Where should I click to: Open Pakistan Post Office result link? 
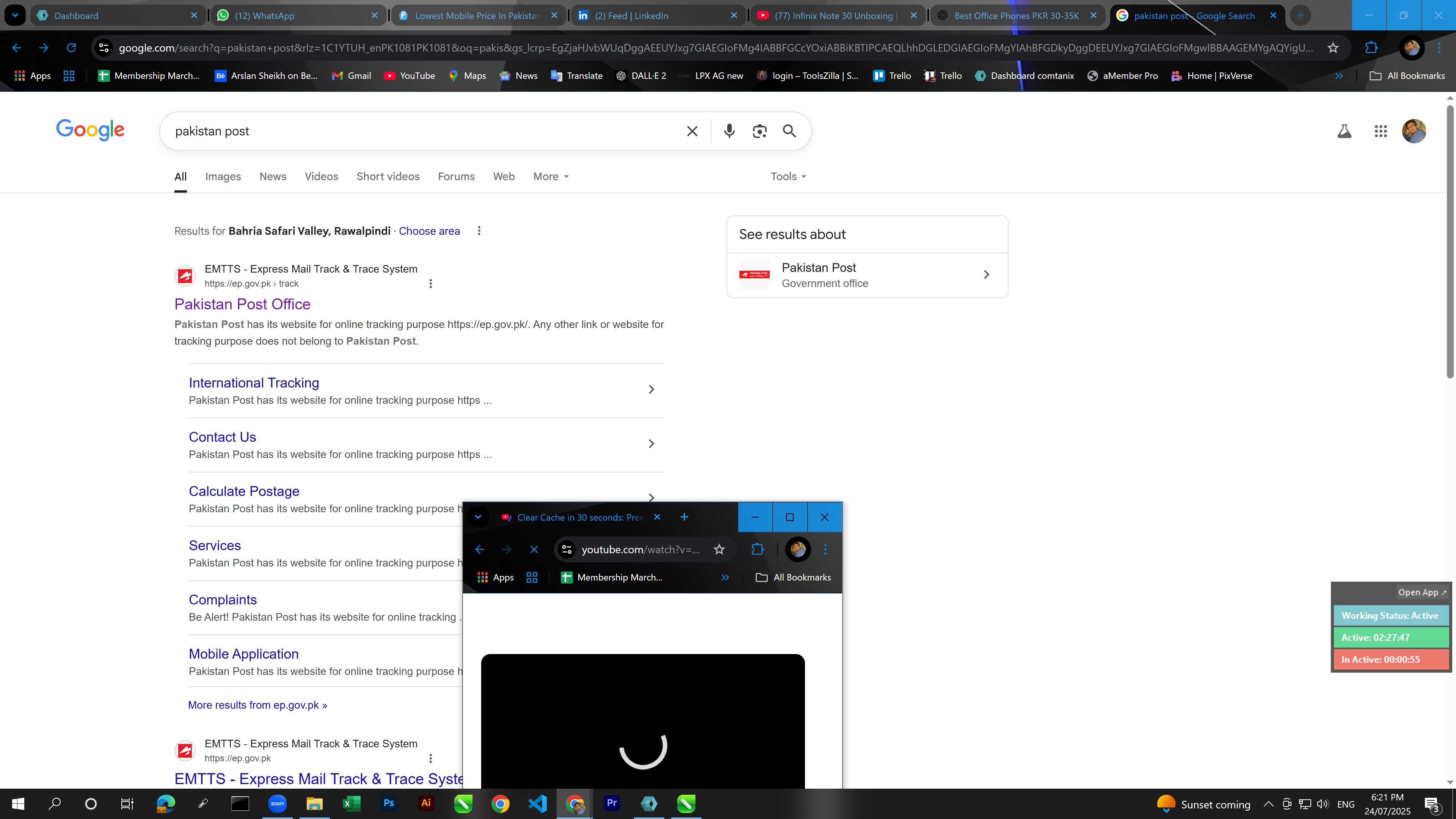(x=242, y=304)
